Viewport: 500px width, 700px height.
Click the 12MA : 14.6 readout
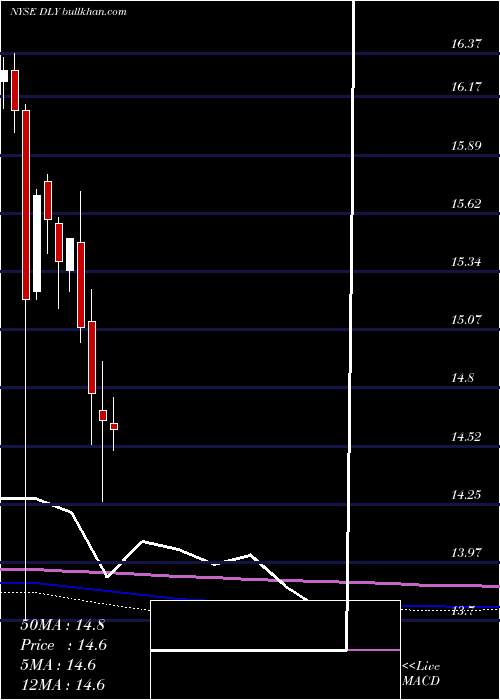[62, 684]
